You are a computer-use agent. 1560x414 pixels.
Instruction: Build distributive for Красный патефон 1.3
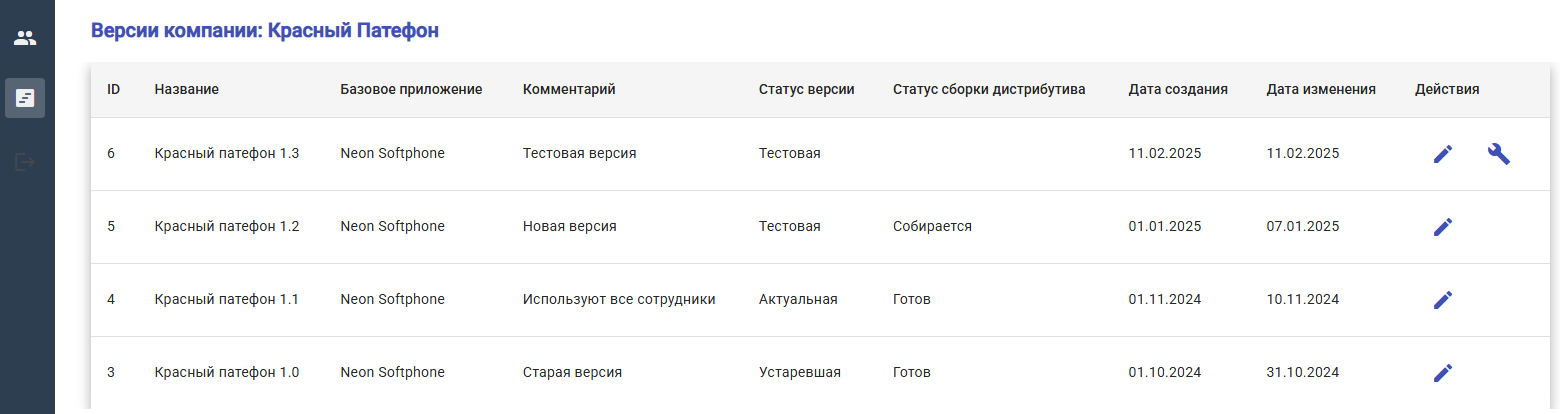1498,154
